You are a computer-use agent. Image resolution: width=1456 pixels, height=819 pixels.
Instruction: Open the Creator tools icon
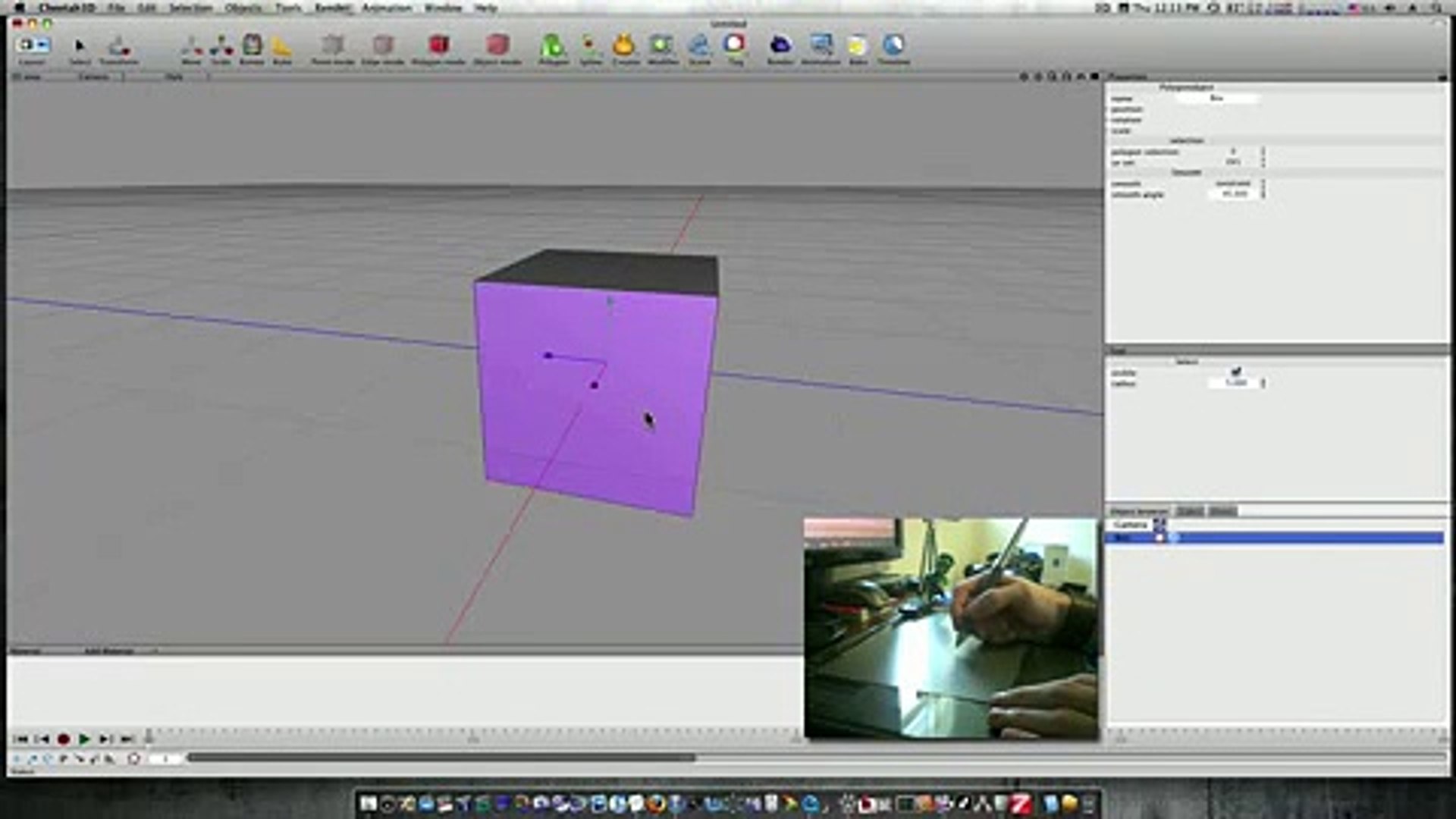624,45
